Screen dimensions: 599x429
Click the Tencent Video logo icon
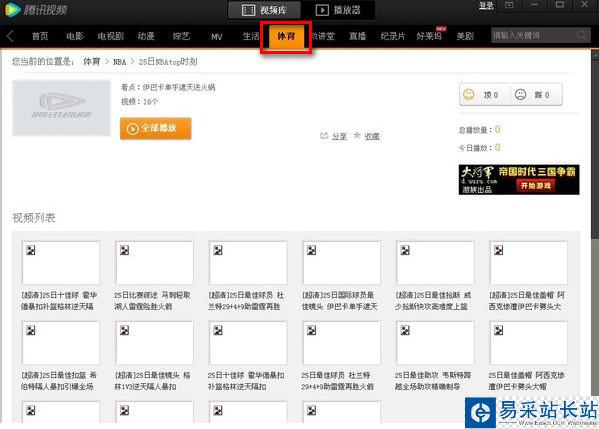tap(12, 9)
